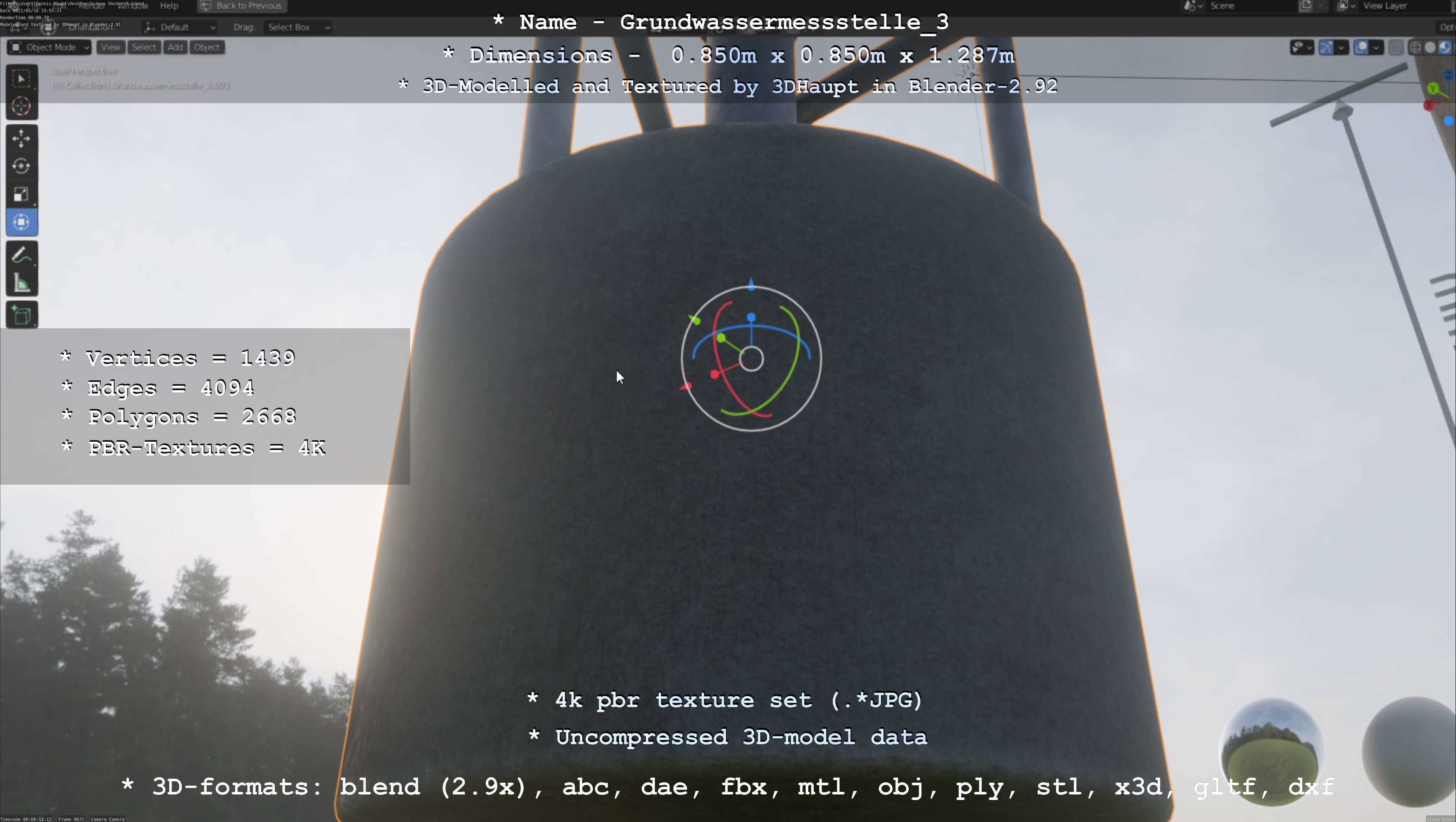Viewport: 1456px width, 822px height.
Task: Open the Help menu
Action: (x=169, y=6)
